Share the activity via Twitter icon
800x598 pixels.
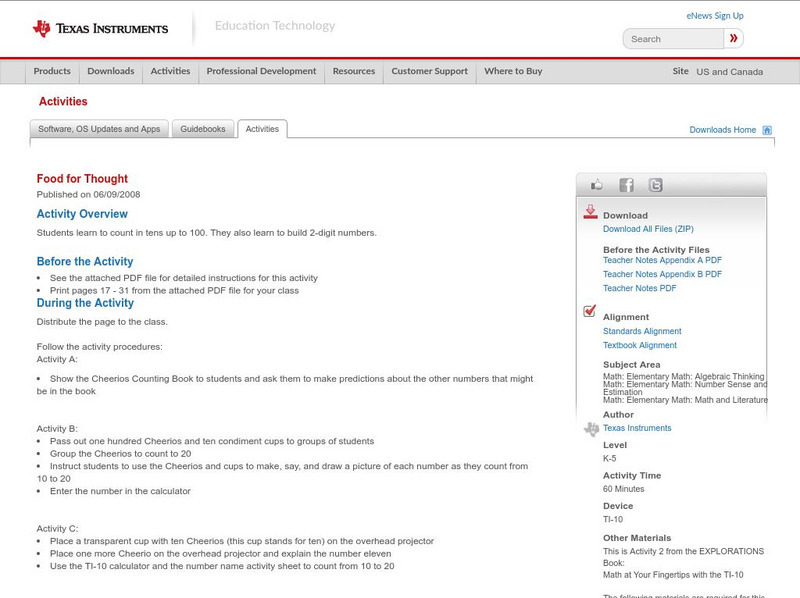[655, 185]
